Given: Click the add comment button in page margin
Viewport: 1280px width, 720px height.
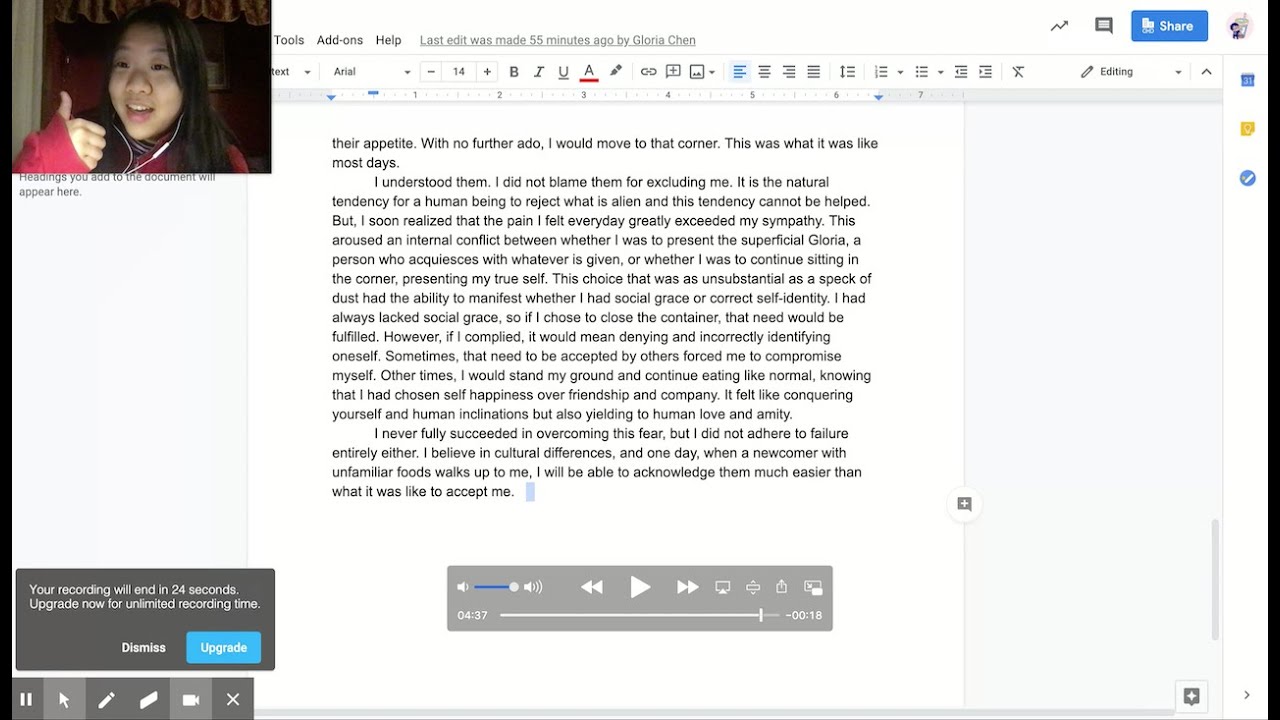Looking at the screenshot, I should tap(964, 504).
